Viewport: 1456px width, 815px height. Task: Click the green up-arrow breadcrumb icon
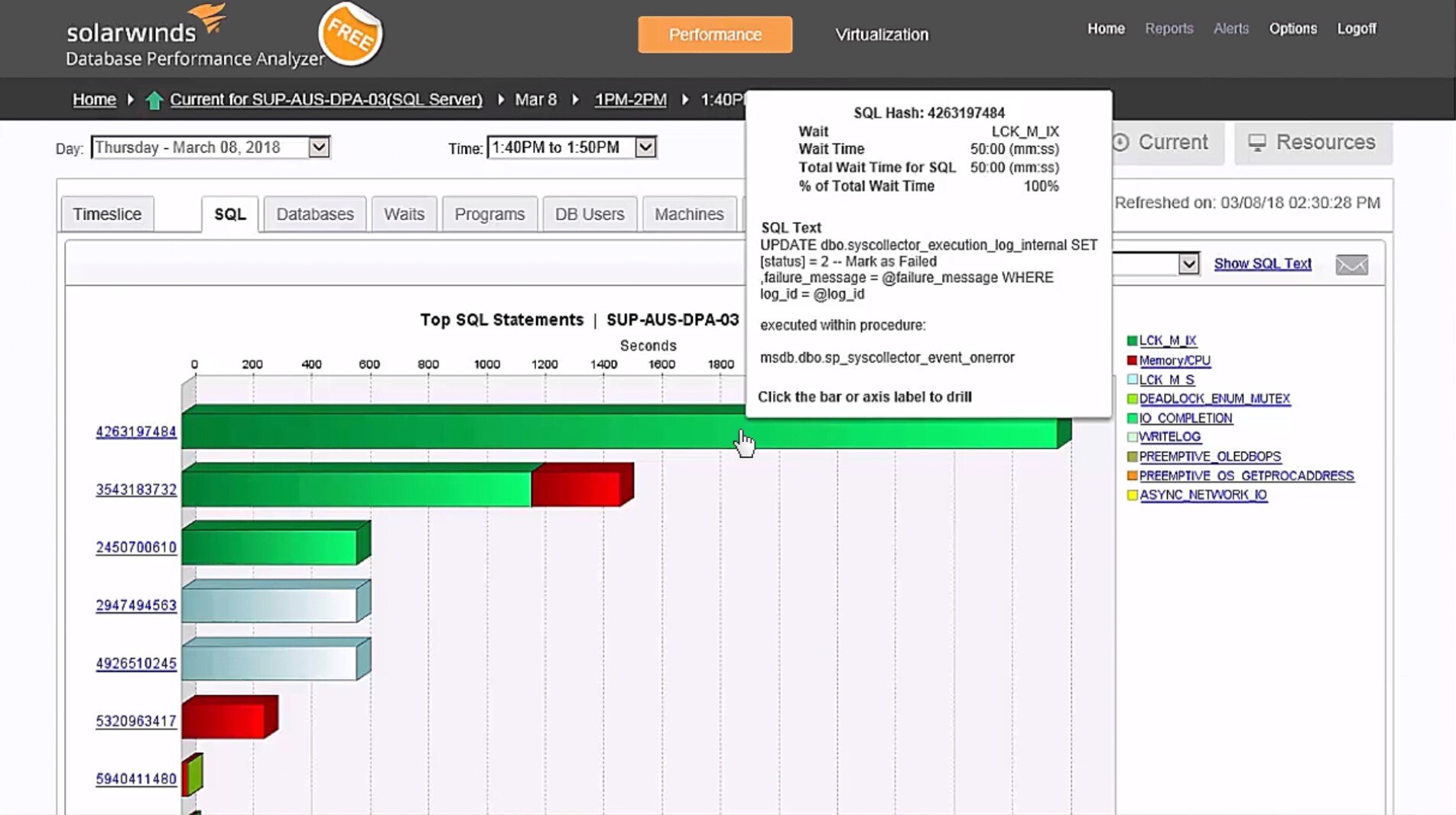point(154,99)
